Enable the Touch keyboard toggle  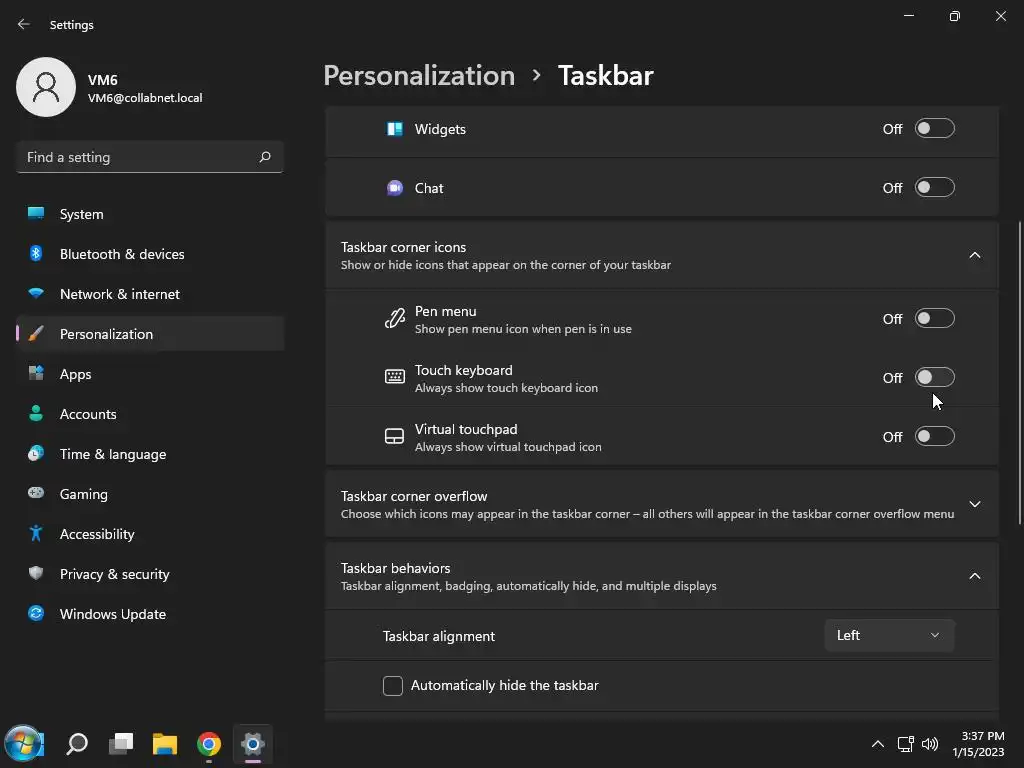point(935,377)
